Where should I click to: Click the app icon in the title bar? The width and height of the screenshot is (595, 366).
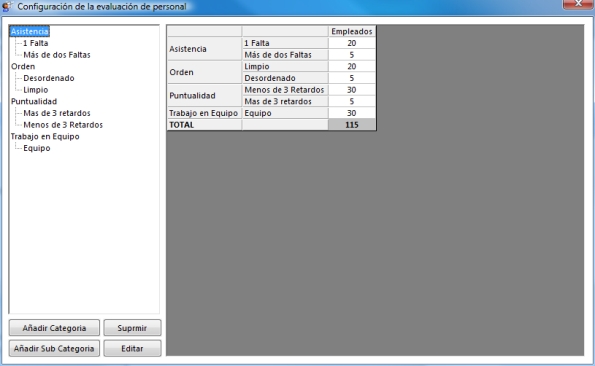(x=8, y=6)
